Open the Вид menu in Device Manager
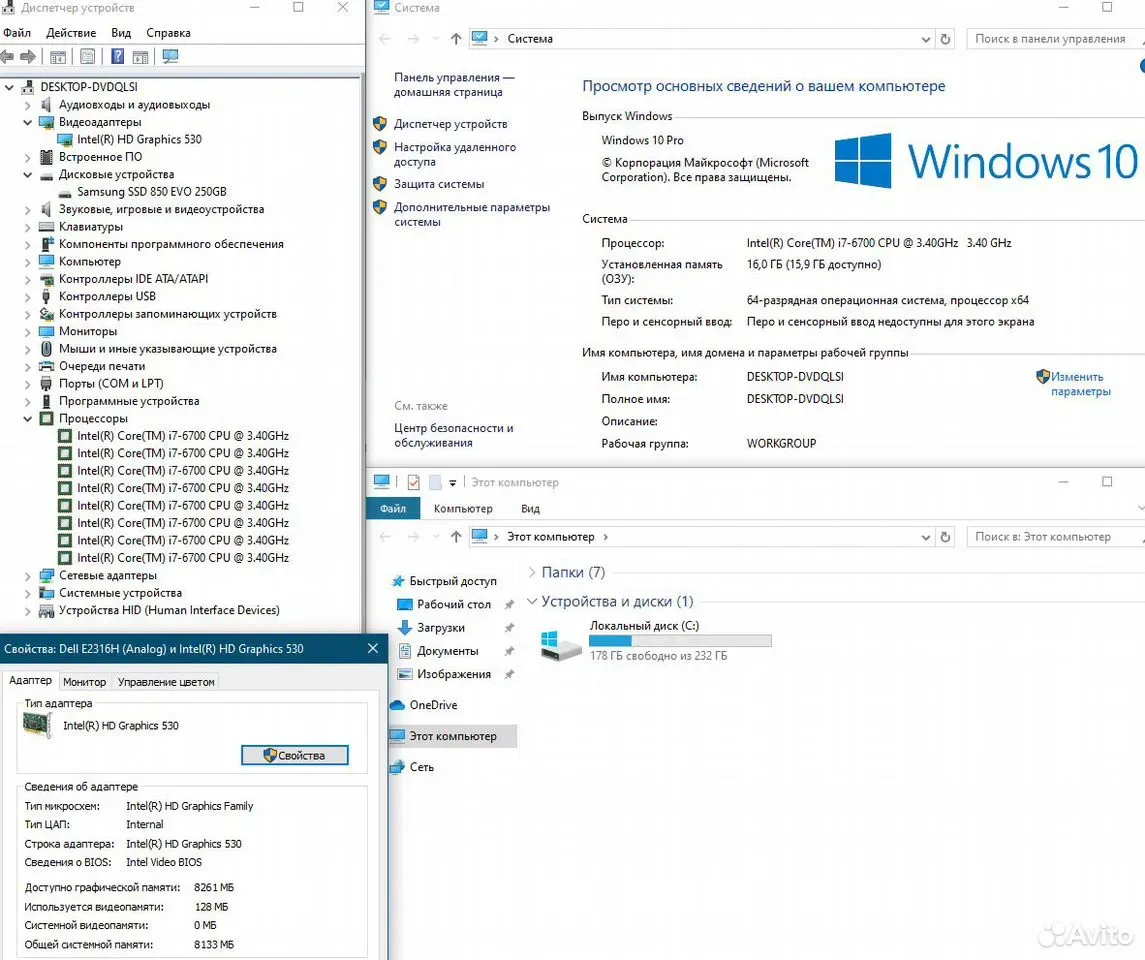The width and height of the screenshot is (1145, 960). 120,33
